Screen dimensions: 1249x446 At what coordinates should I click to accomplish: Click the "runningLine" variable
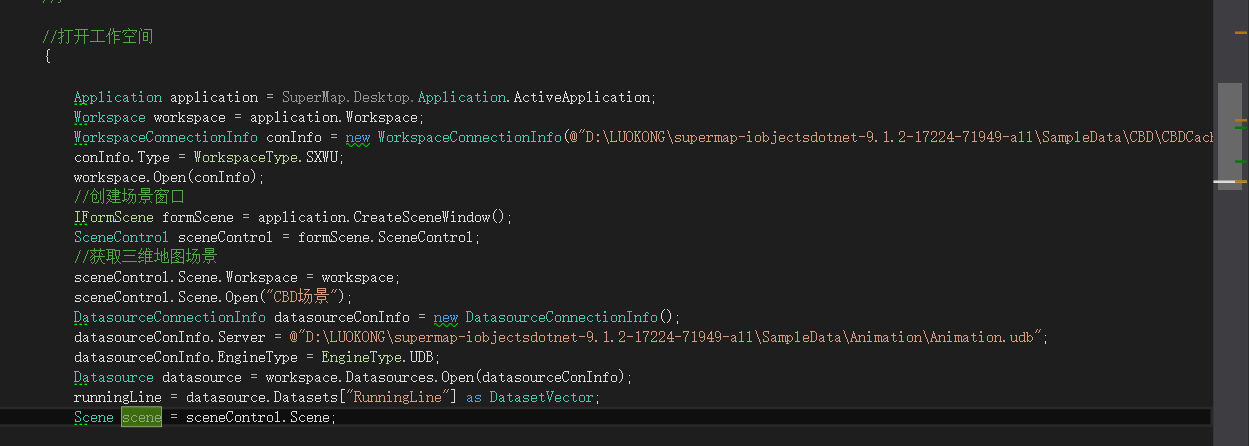pyautogui.click(x=117, y=397)
